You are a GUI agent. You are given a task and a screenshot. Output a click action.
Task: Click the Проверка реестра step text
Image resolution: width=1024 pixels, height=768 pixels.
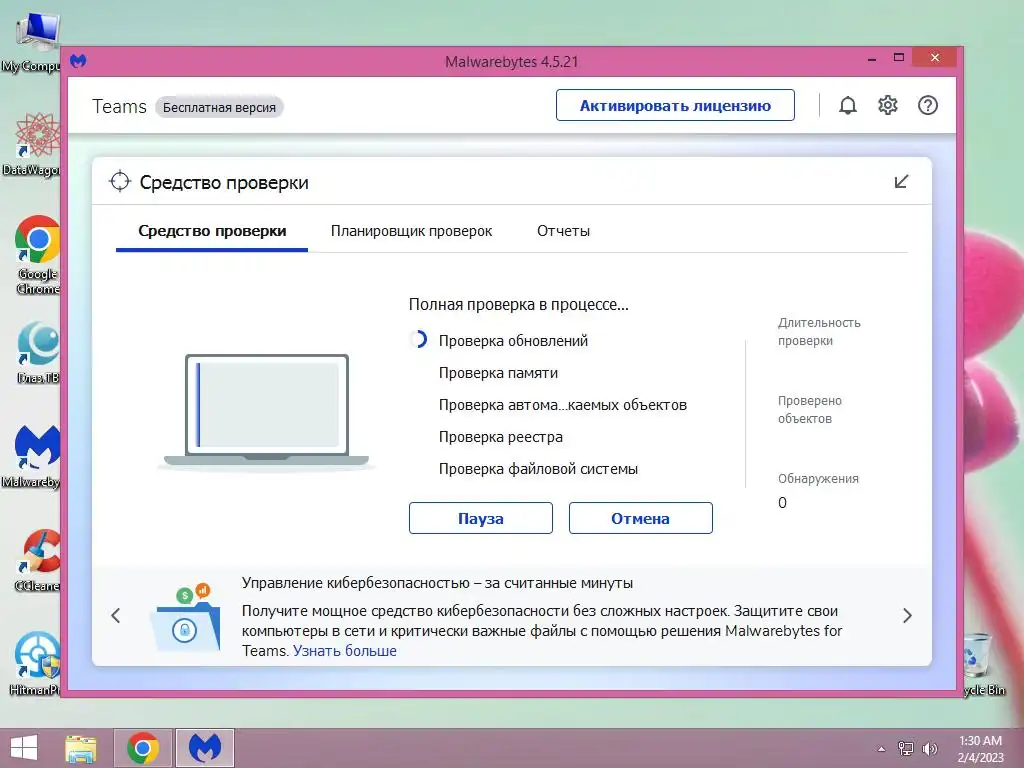click(x=501, y=437)
